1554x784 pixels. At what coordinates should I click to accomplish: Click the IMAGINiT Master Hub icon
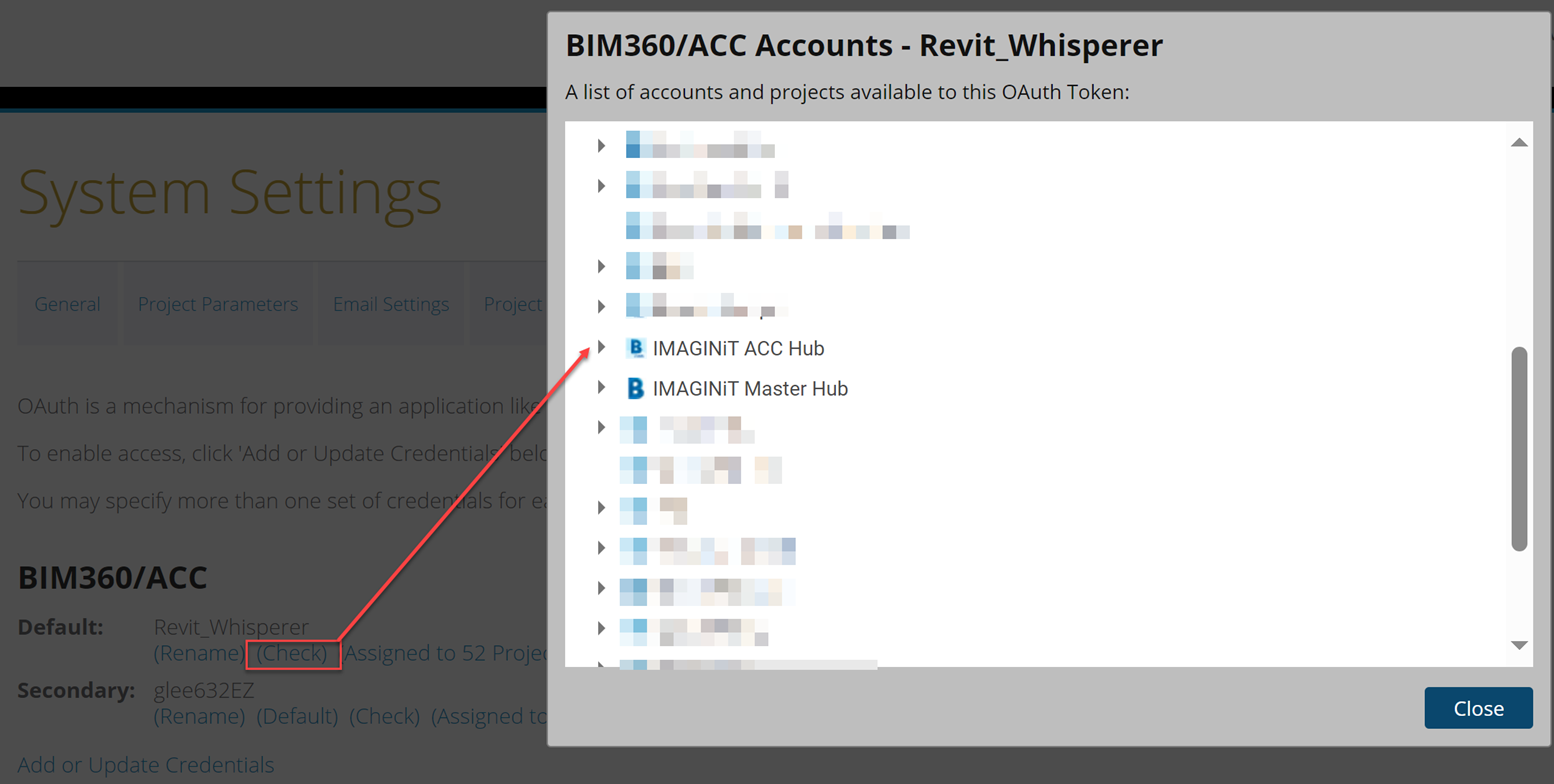click(x=635, y=388)
